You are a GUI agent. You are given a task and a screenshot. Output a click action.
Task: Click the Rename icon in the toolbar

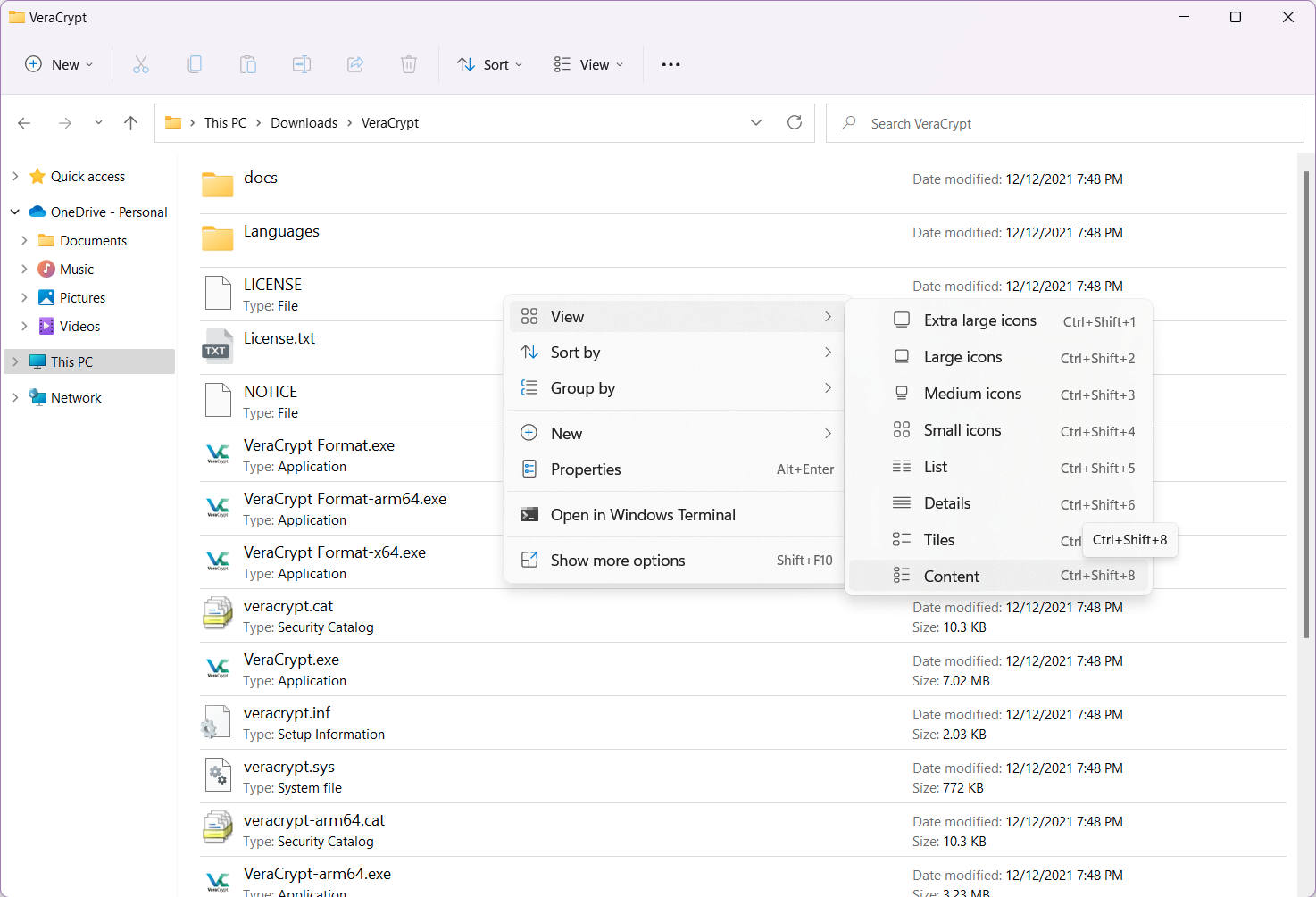pyautogui.click(x=302, y=63)
